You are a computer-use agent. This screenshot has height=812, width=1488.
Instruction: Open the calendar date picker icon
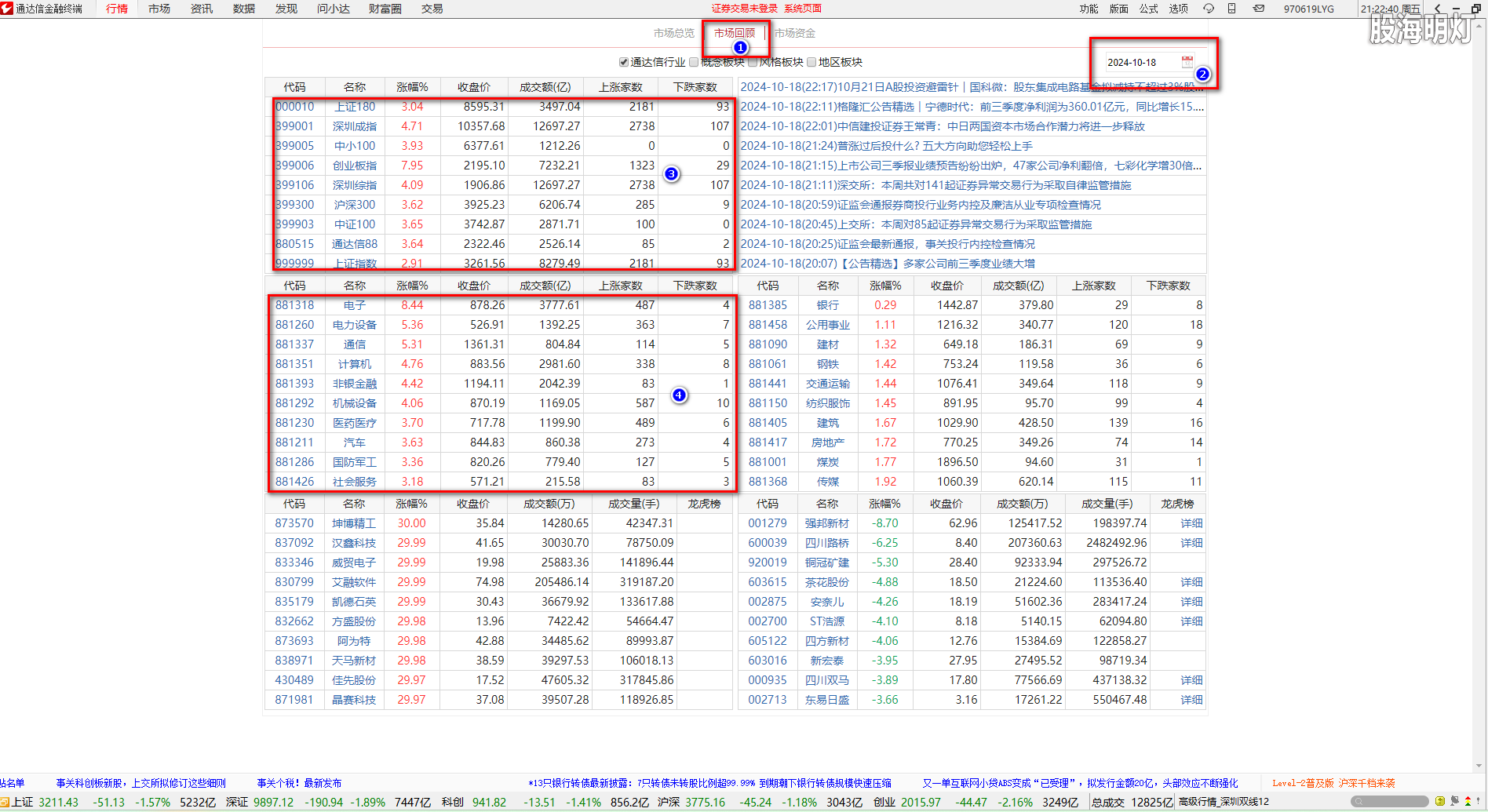pos(1187,62)
